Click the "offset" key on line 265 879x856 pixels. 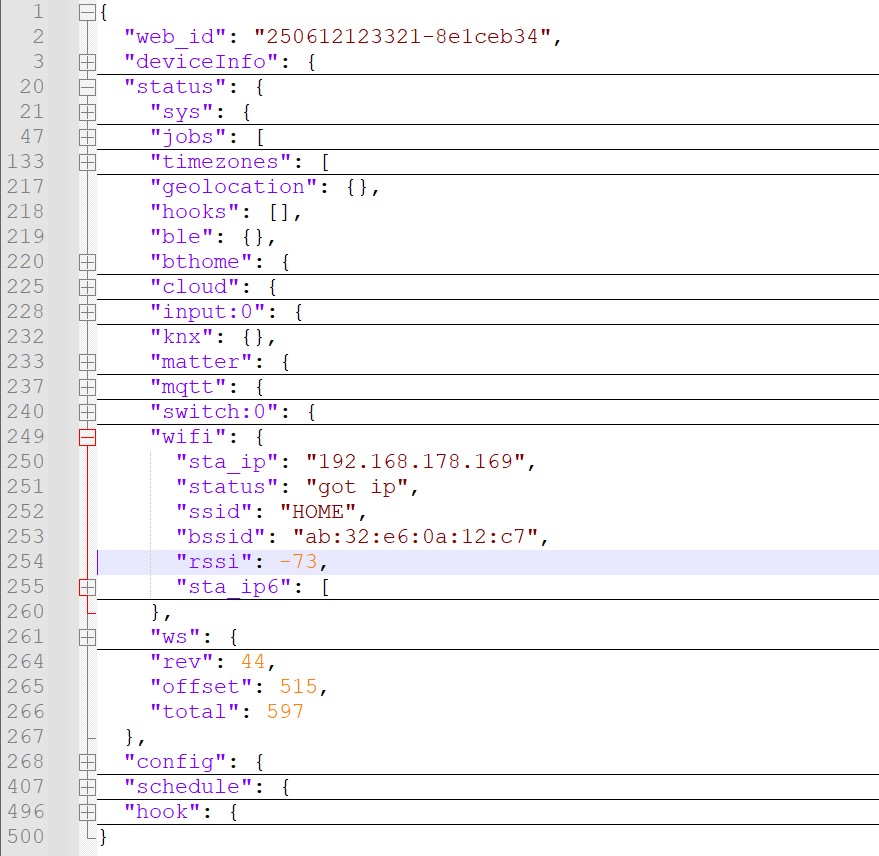pos(201,687)
